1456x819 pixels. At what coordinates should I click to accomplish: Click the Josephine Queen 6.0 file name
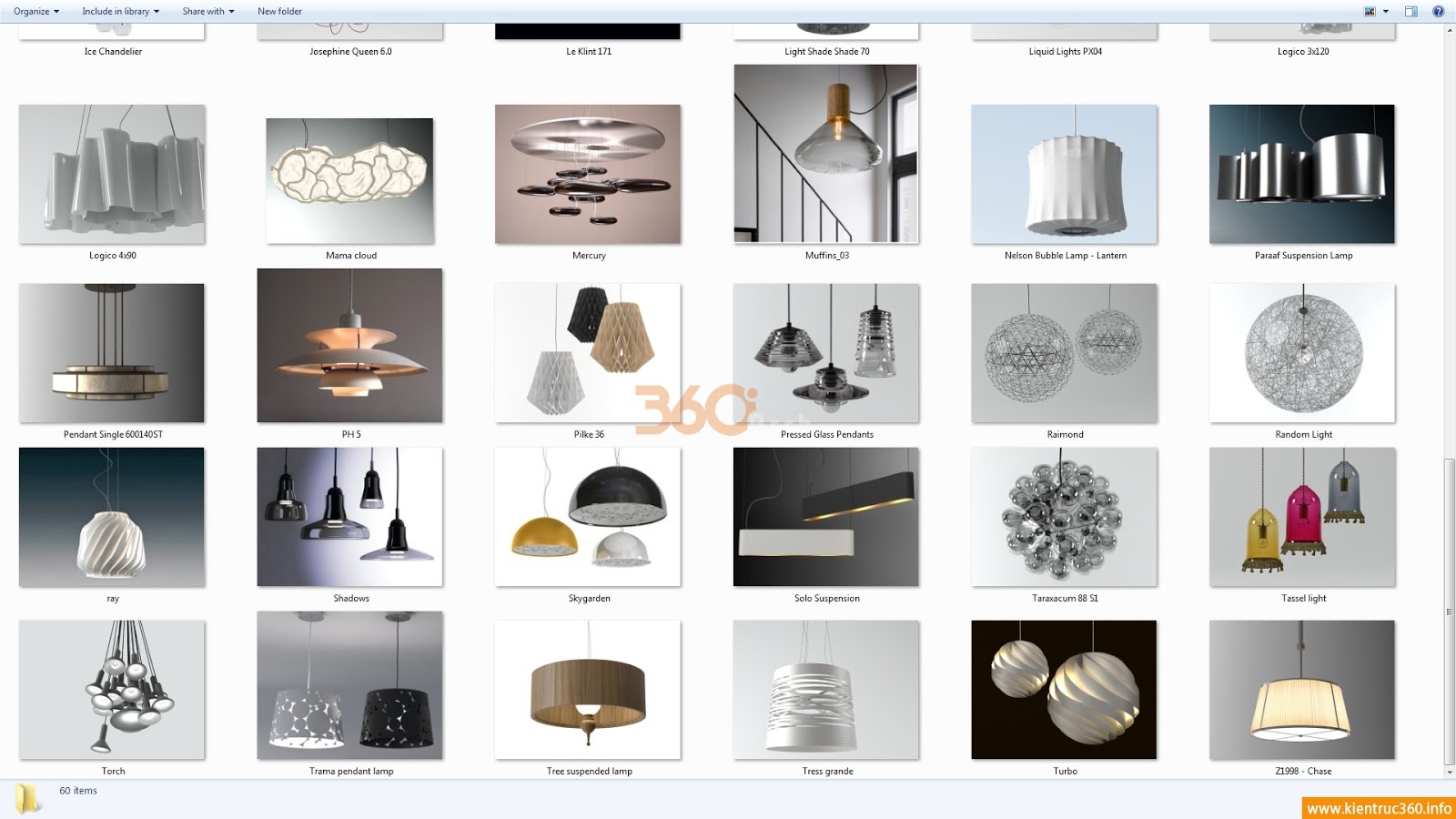coord(350,52)
